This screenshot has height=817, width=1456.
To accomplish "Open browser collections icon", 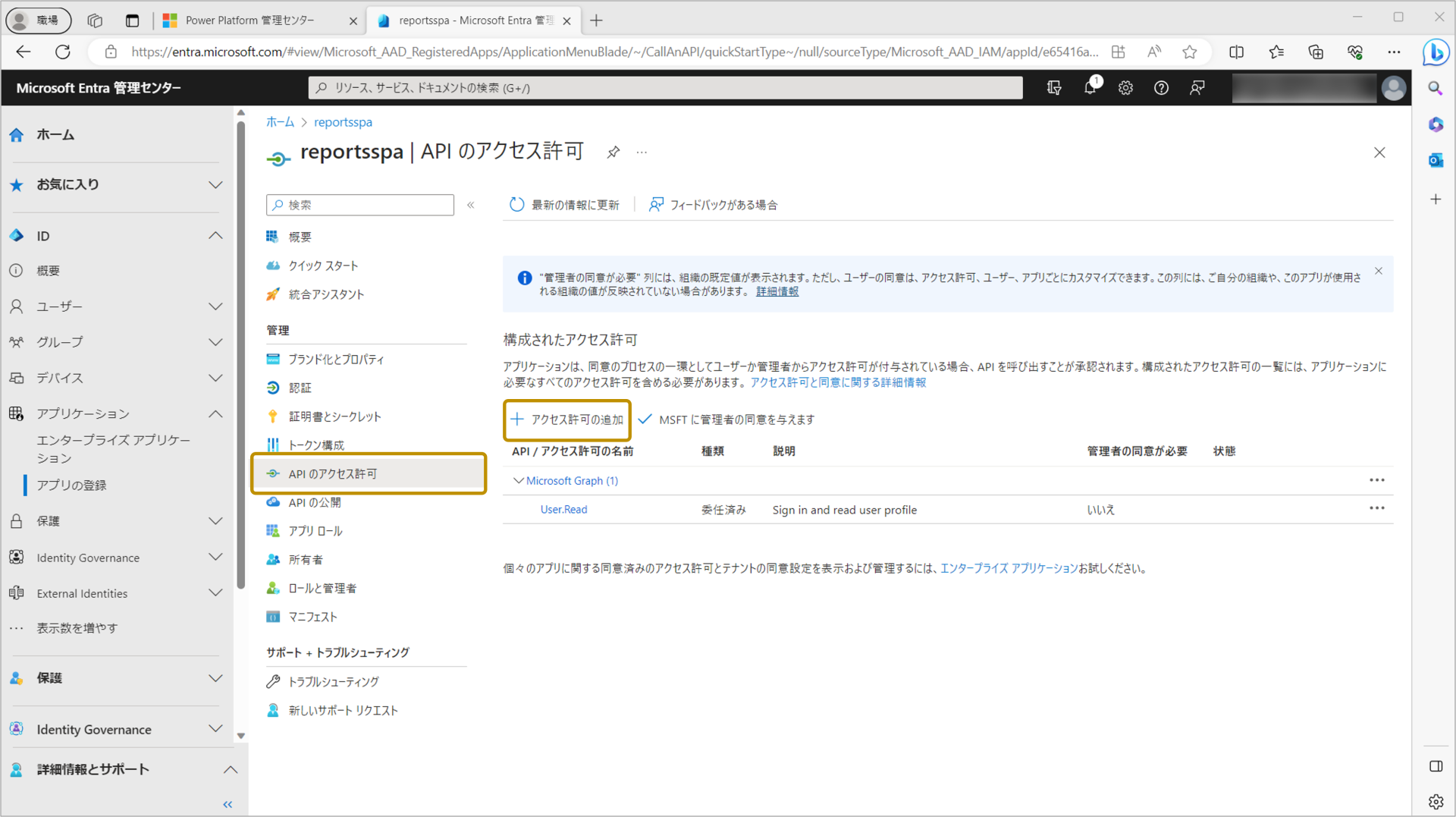I will pos(1316,52).
